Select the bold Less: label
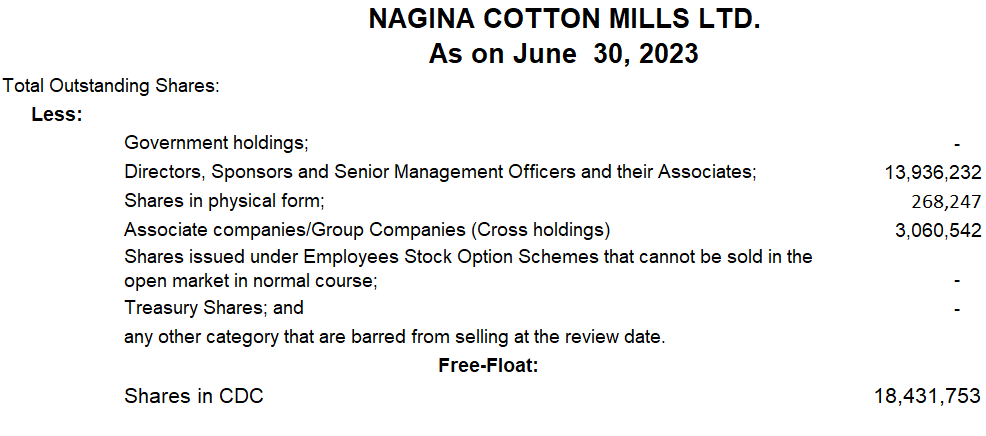The width and height of the screenshot is (986, 436). click(x=57, y=115)
